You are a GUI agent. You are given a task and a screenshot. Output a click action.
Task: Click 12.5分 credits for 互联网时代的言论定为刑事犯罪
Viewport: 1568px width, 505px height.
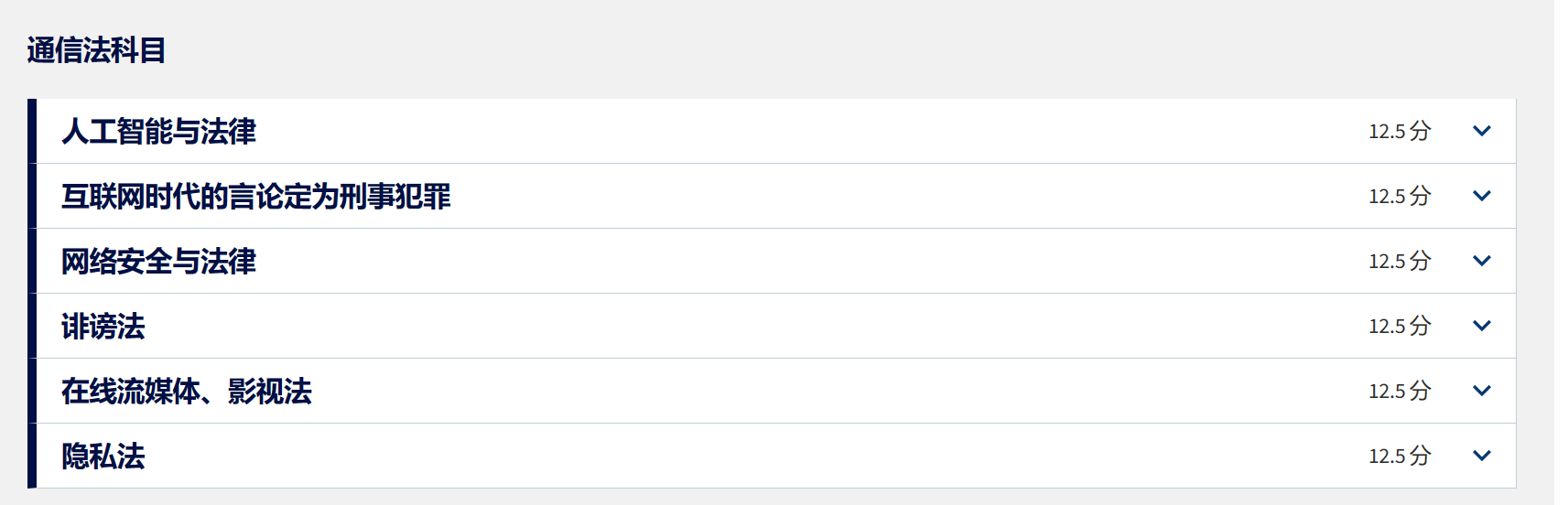pyautogui.click(x=1399, y=196)
